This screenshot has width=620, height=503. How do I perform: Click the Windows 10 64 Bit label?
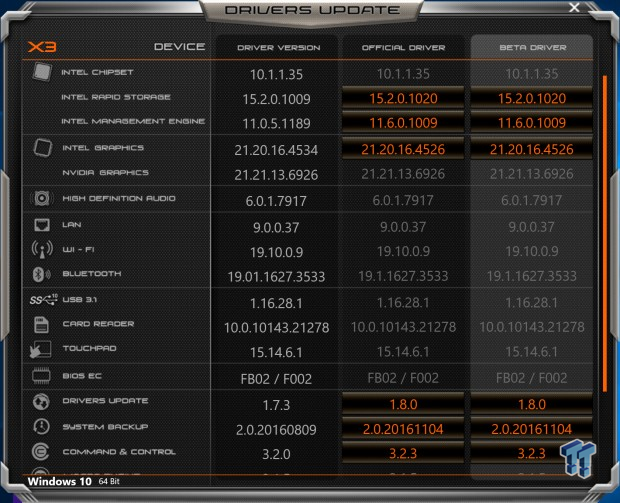[74, 481]
